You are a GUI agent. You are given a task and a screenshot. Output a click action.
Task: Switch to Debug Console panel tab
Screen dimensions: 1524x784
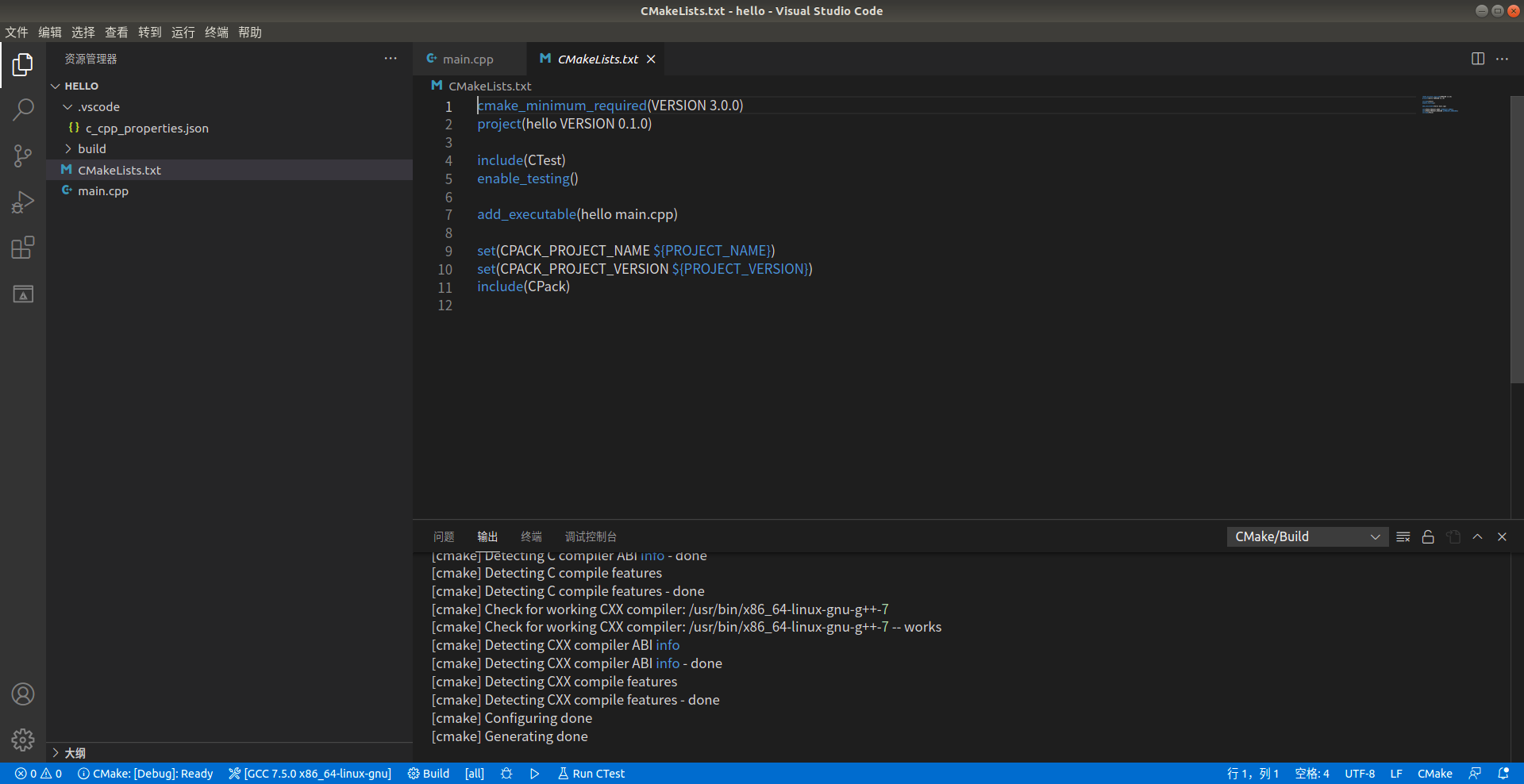pos(591,537)
